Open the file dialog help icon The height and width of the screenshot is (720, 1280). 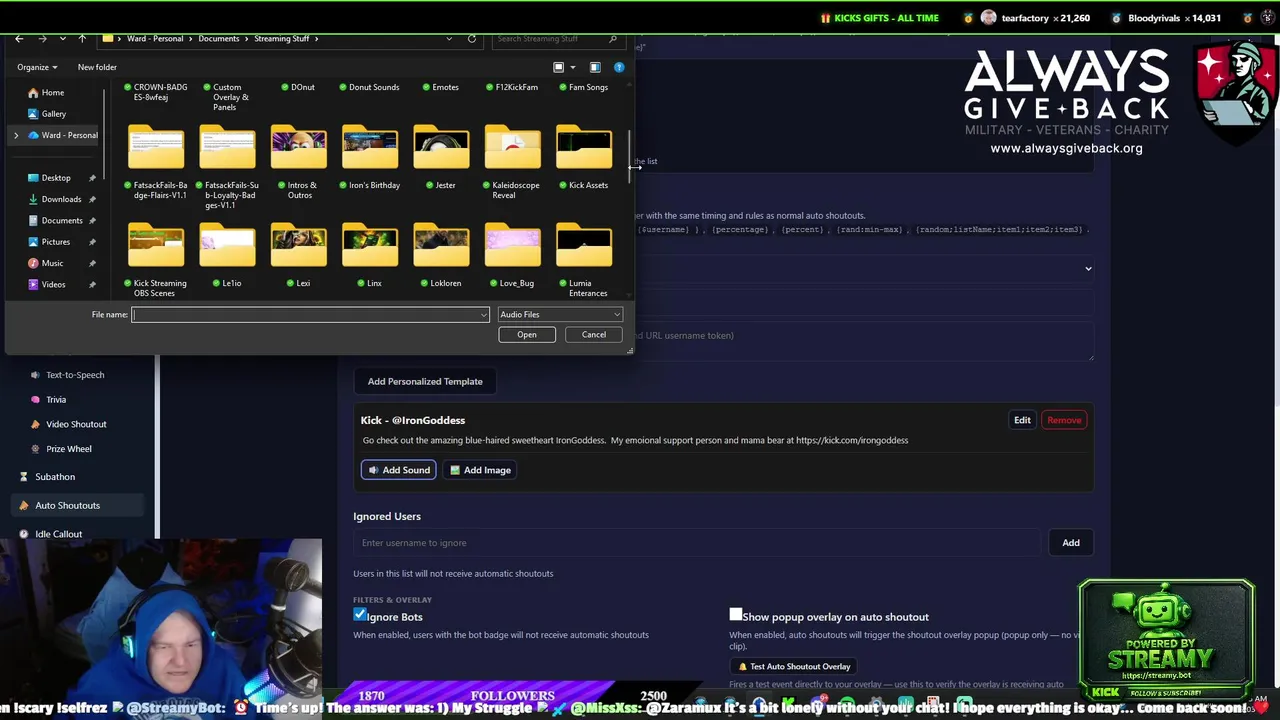click(x=619, y=67)
